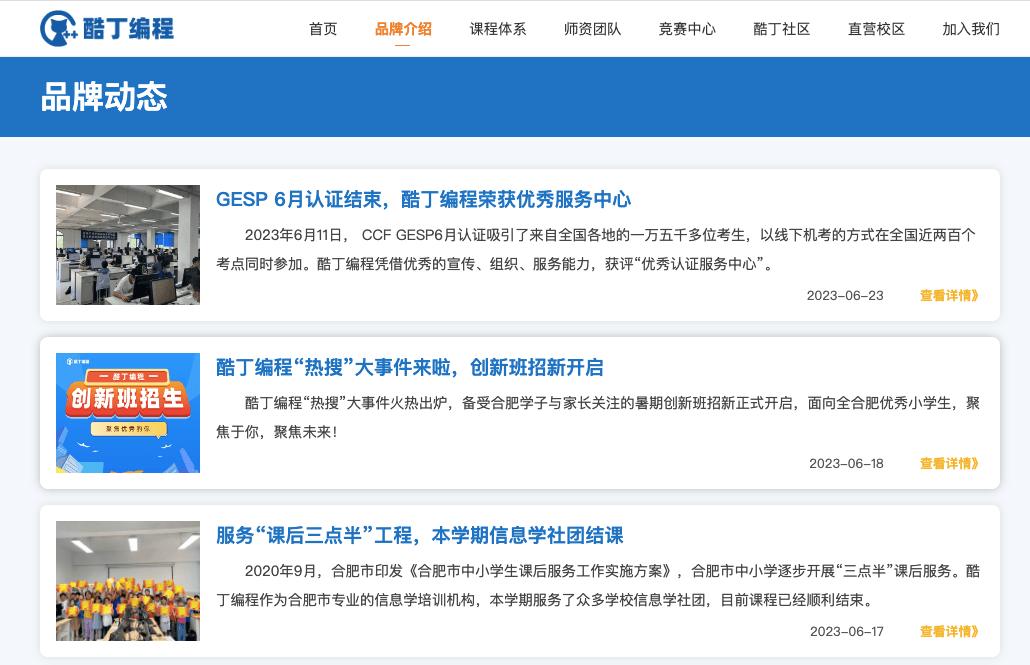Open the 师资团队 menu item
The height and width of the screenshot is (665, 1030).
592,29
